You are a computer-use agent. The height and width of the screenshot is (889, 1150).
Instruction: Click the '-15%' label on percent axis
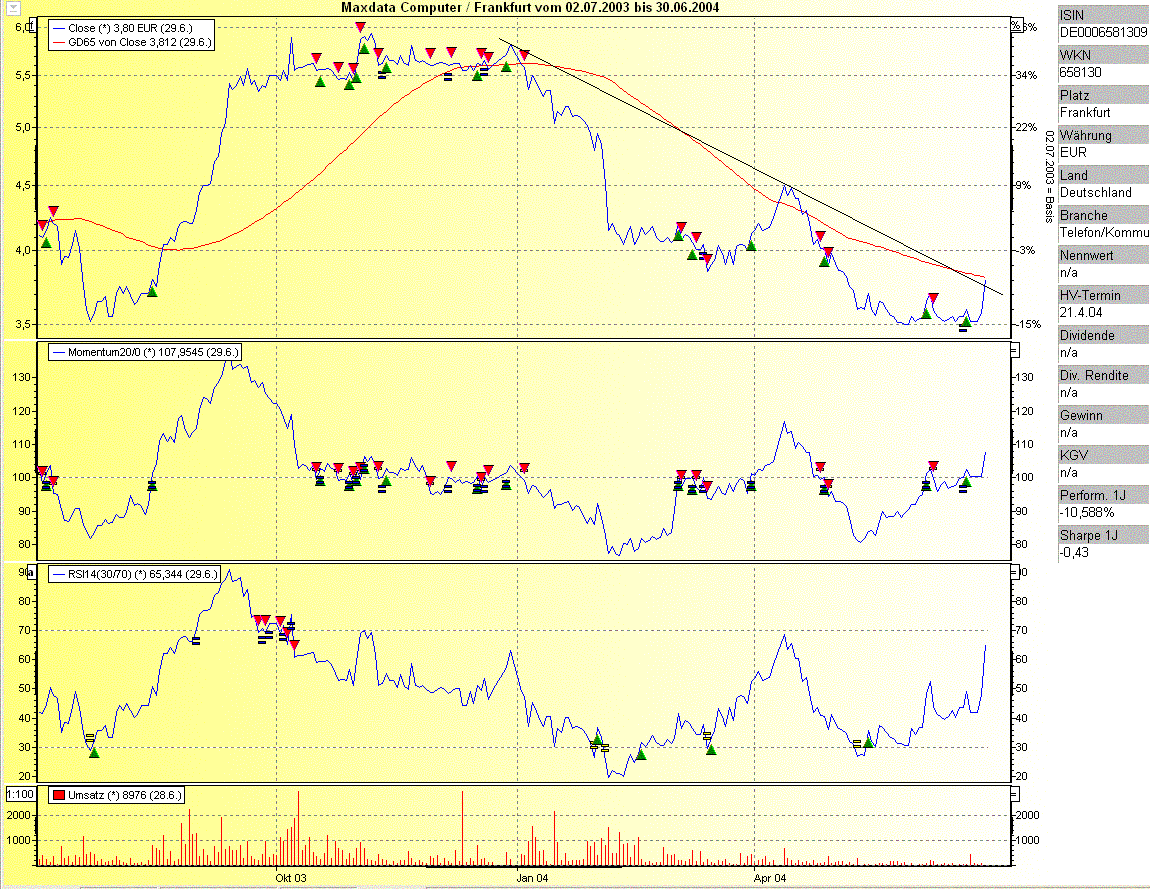tap(1027, 324)
